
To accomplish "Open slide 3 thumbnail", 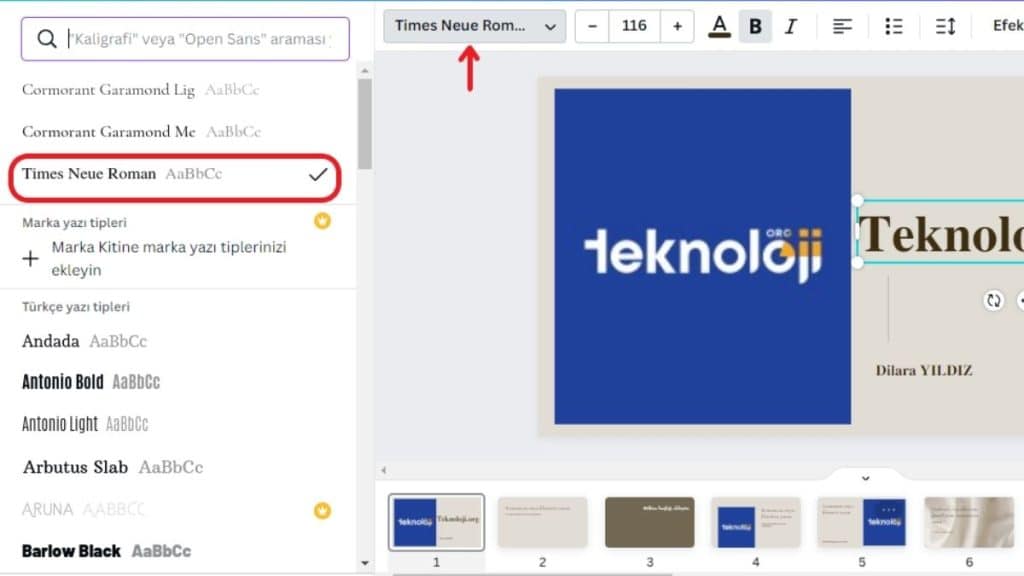I will pyautogui.click(x=650, y=522).
